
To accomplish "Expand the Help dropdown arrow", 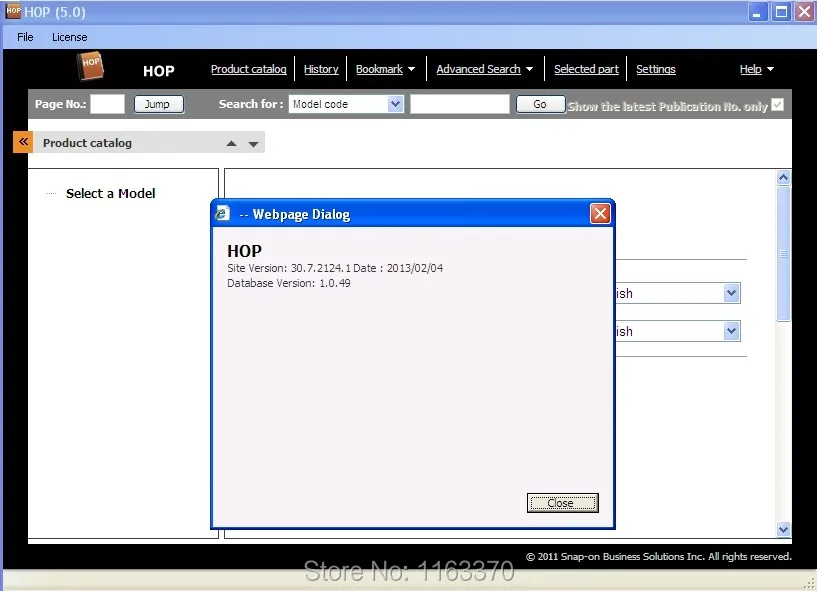I will point(771,69).
